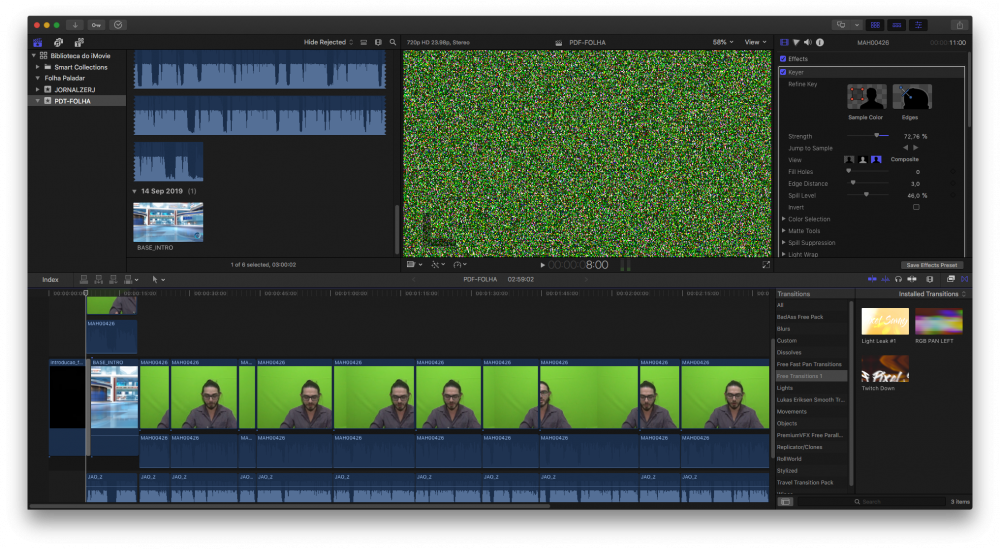Select Lights transitions category
The image size is (1000, 549).
784,388
